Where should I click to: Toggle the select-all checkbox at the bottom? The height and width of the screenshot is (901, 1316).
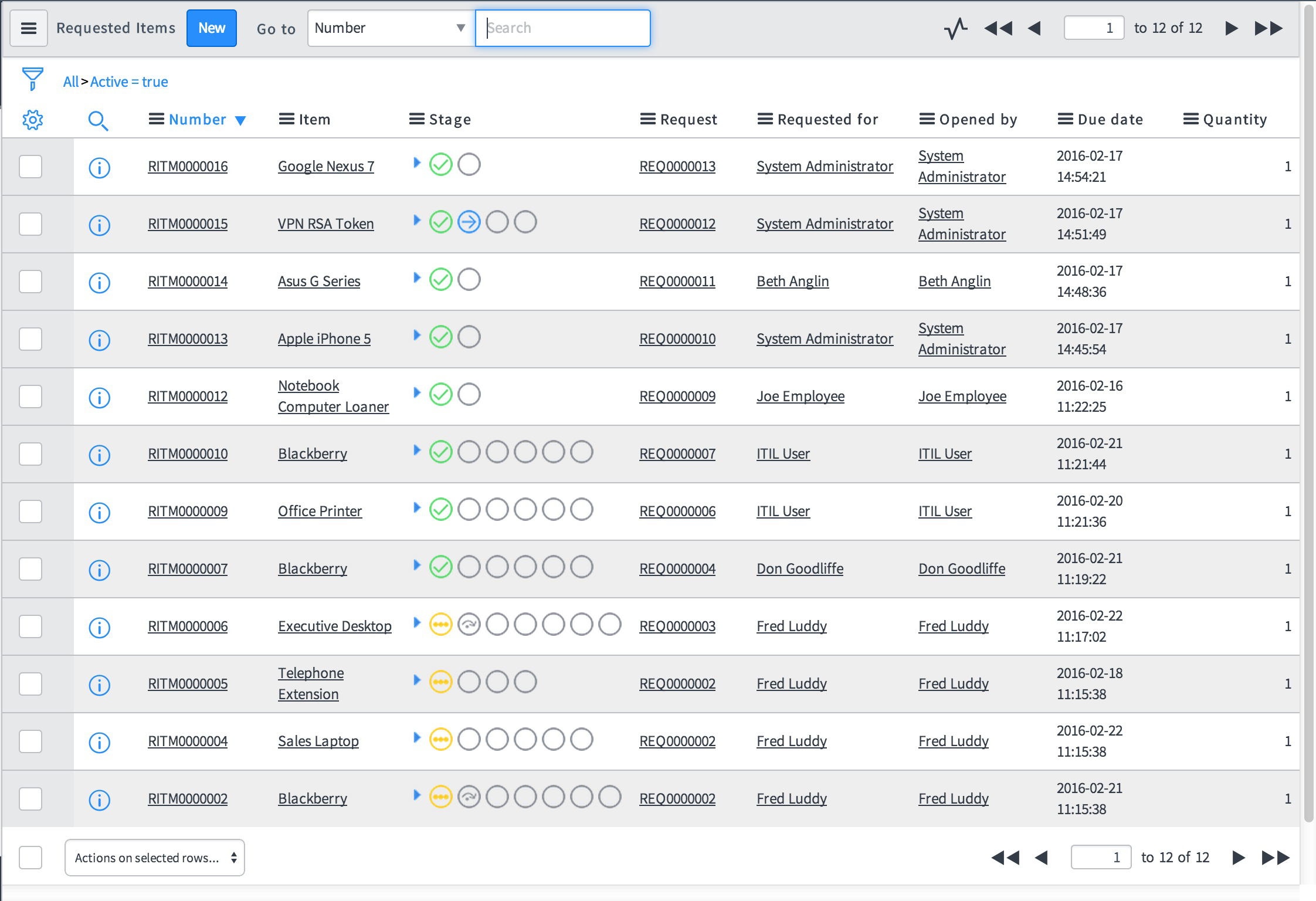(30, 858)
